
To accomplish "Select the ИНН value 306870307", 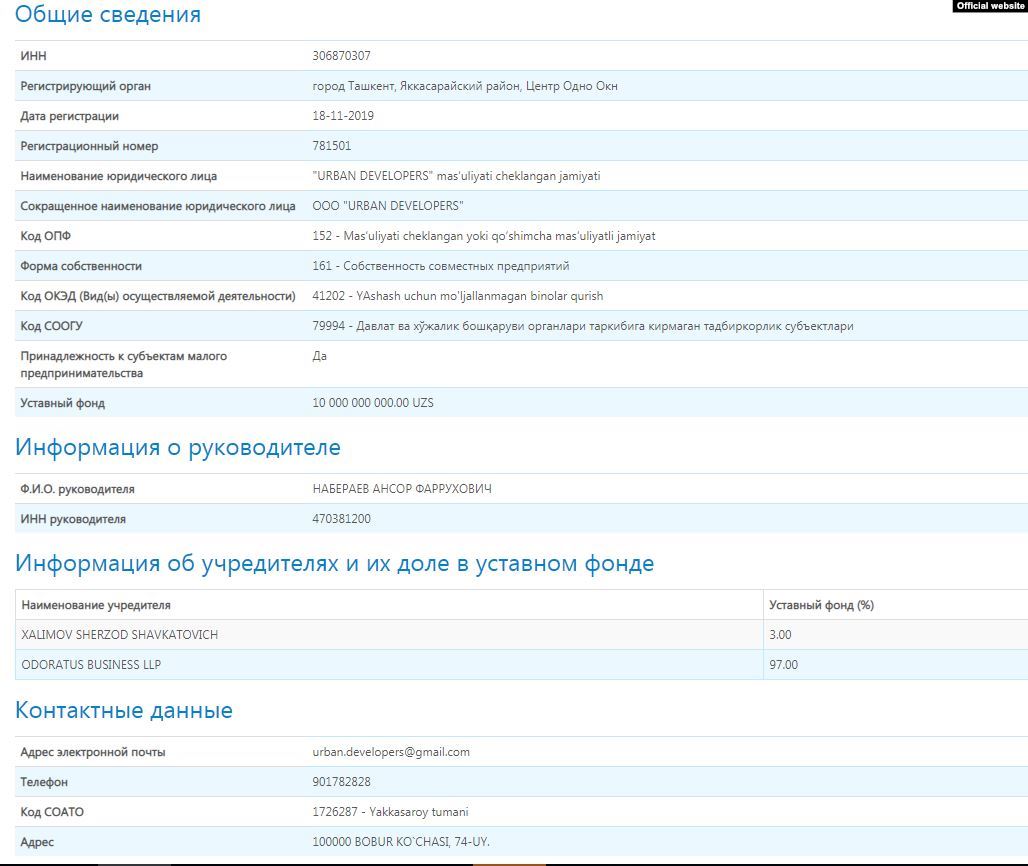I will point(341,56).
